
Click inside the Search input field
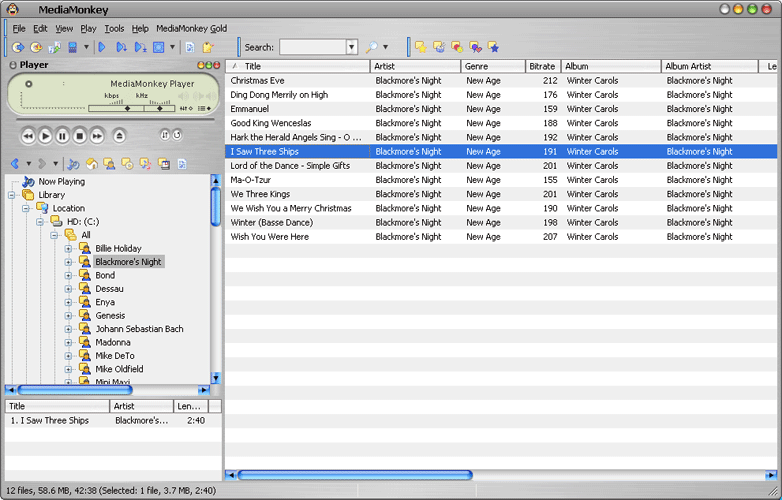tap(313, 47)
